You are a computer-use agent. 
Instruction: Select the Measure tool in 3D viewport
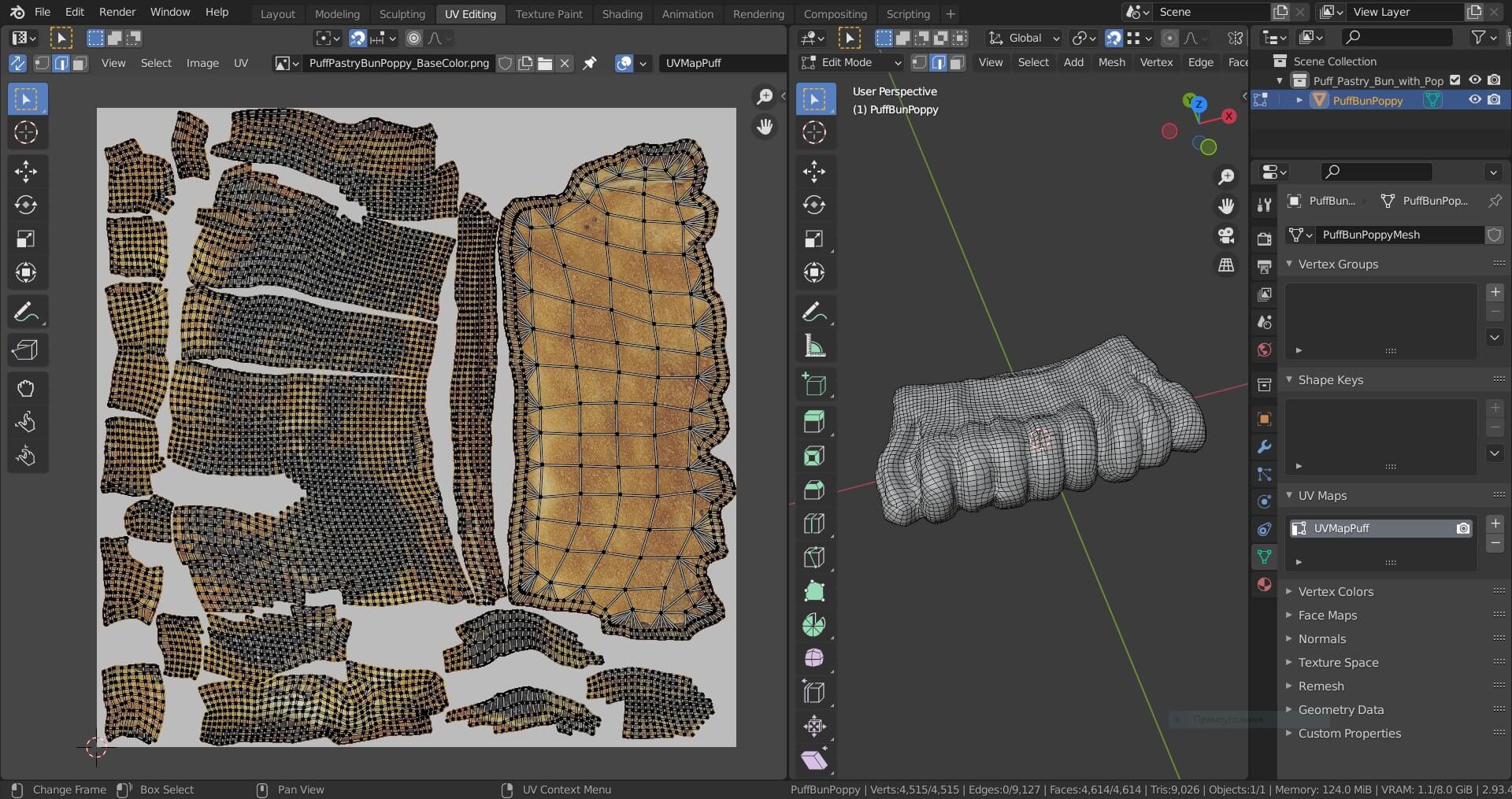click(x=813, y=346)
